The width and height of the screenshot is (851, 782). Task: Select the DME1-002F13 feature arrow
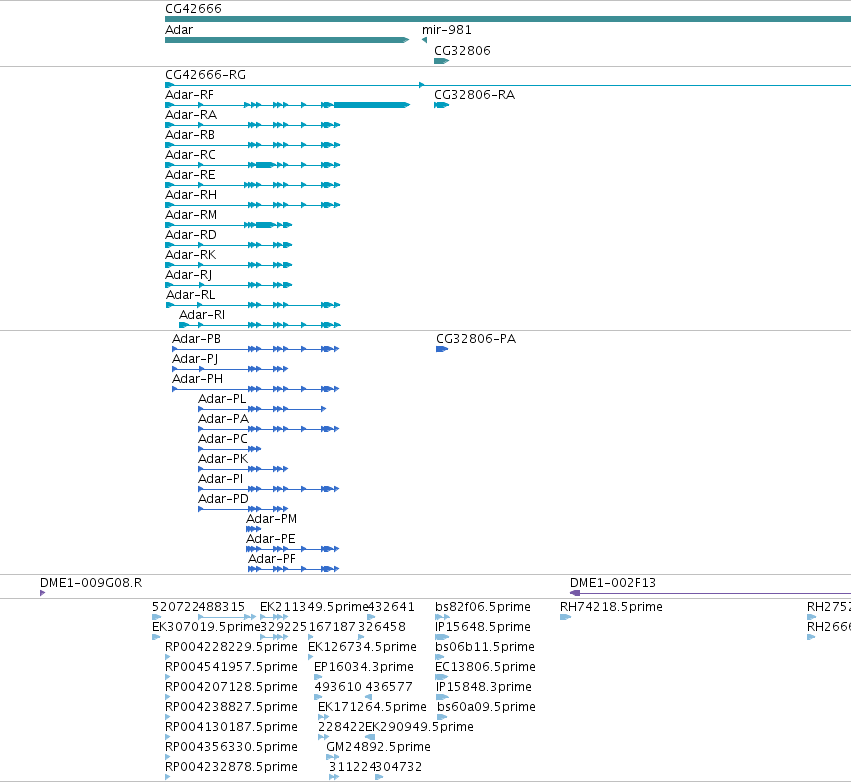(x=710, y=593)
